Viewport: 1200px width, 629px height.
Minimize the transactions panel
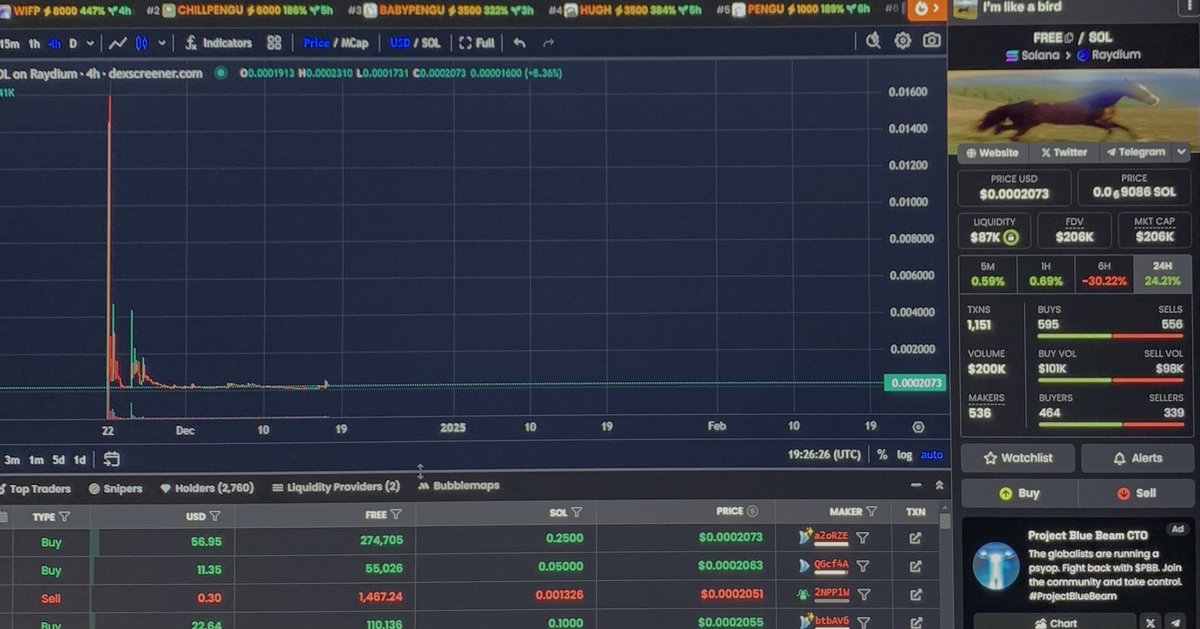[915, 485]
